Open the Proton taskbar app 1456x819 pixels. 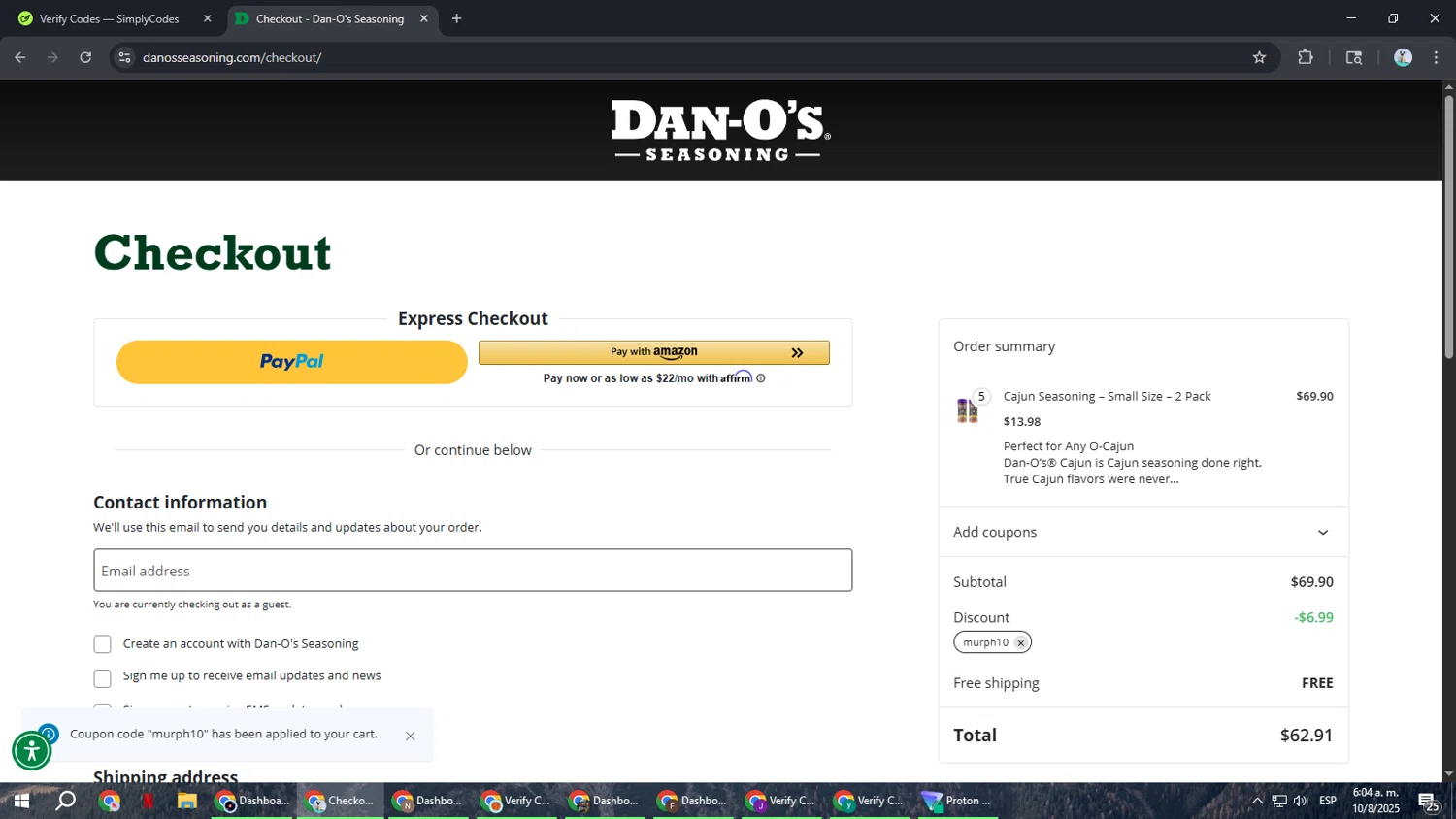coord(959,801)
